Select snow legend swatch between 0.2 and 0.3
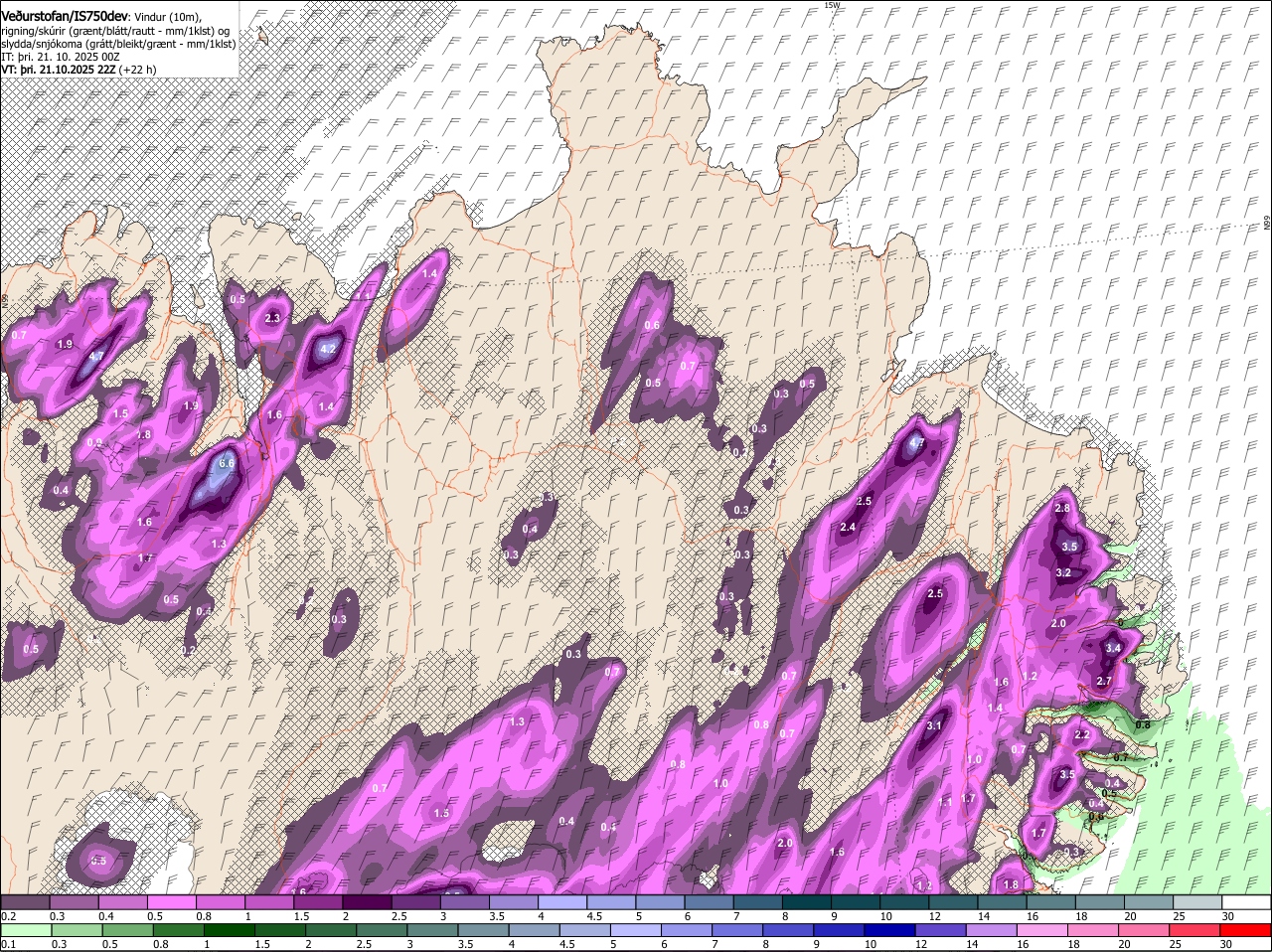The image size is (1272, 952). pos(25,901)
